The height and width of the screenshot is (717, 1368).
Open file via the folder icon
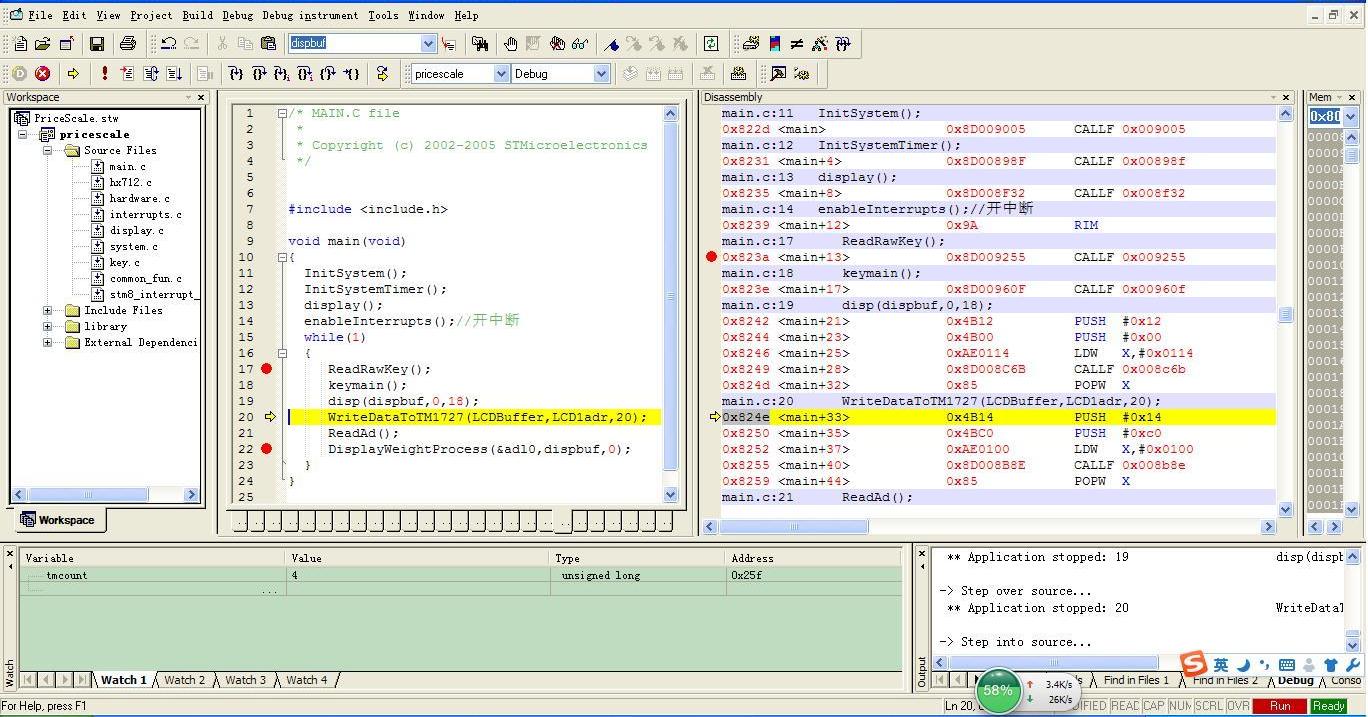click(43, 44)
